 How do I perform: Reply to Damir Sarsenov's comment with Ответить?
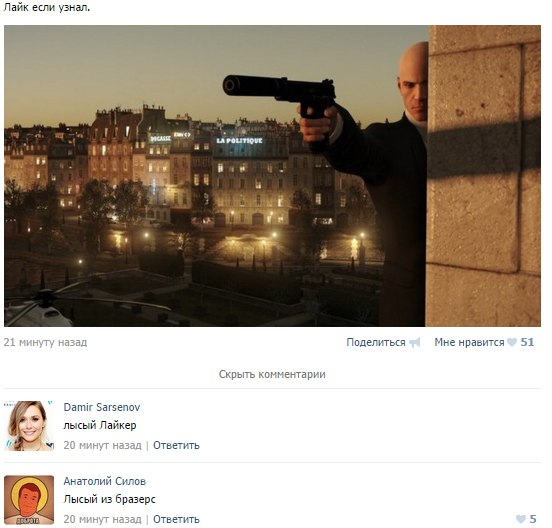(176, 445)
